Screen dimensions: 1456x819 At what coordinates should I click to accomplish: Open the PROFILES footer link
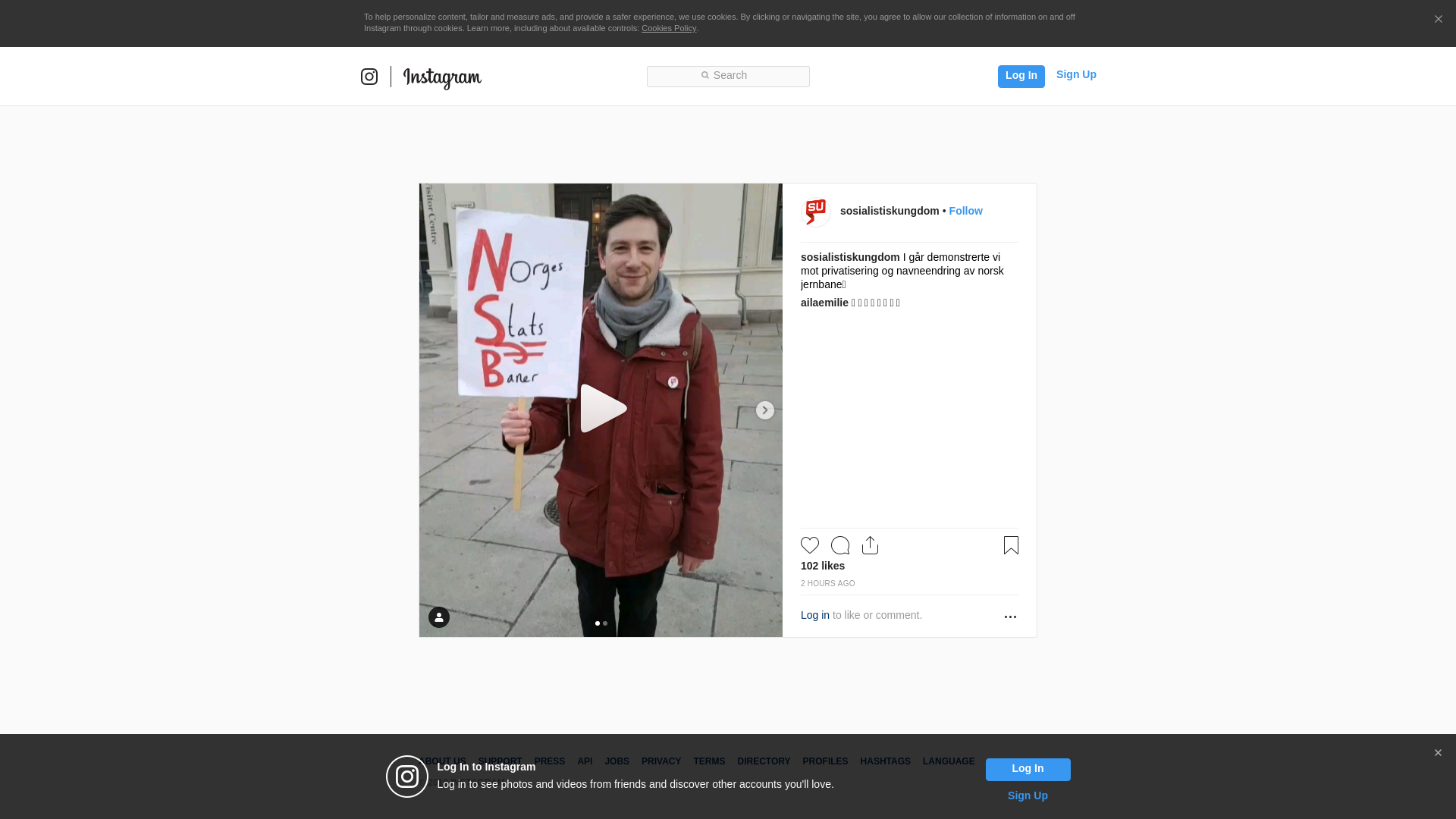click(825, 761)
